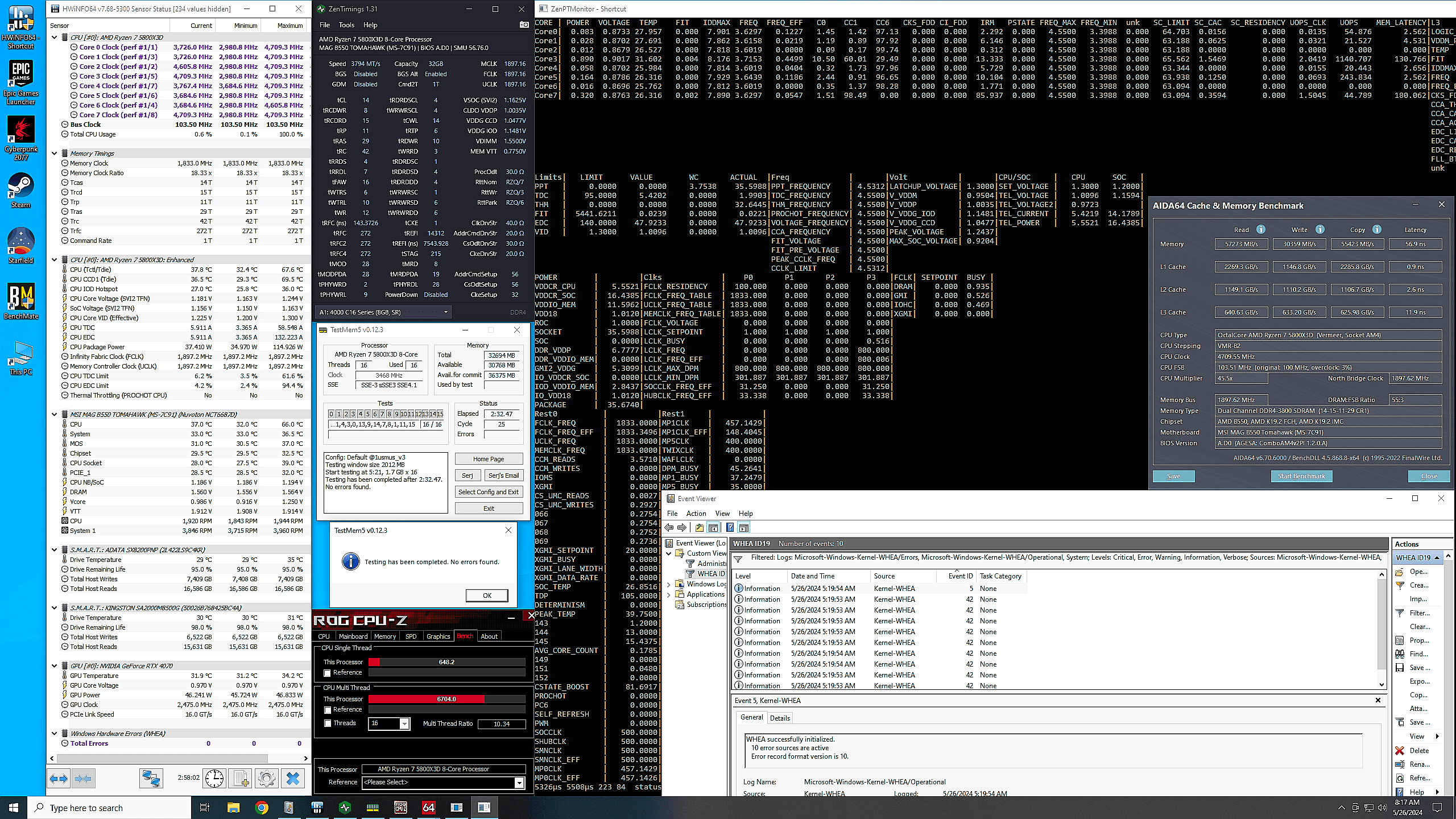Enable CPU Multi Thread Reference checkbox

327,710
